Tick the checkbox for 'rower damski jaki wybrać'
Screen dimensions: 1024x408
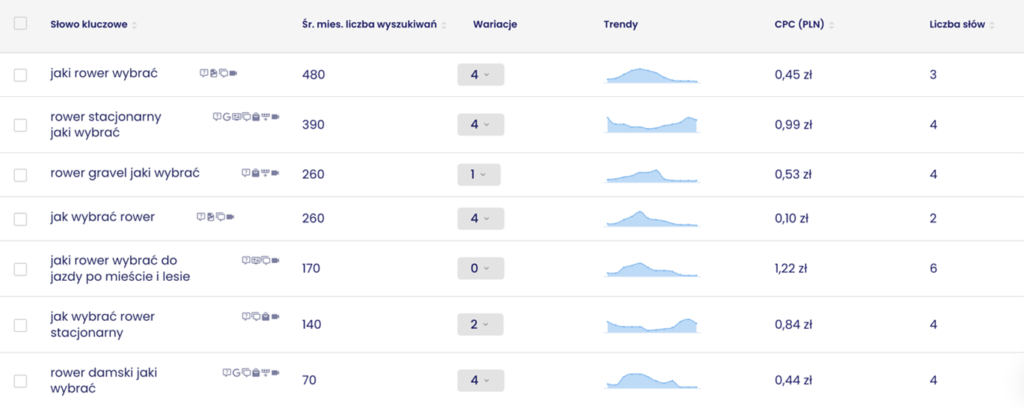click(20, 381)
